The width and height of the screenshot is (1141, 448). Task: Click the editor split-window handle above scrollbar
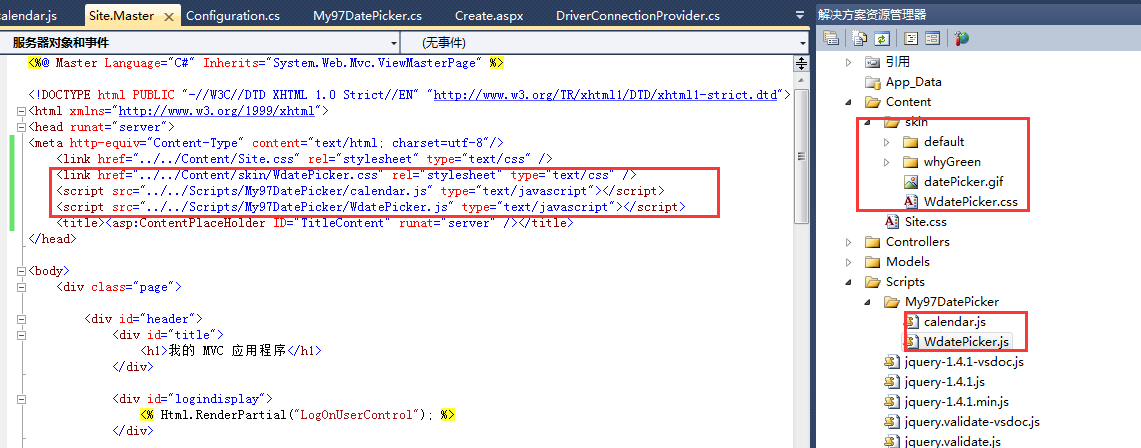pyautogui.click(x=801, y=63)
